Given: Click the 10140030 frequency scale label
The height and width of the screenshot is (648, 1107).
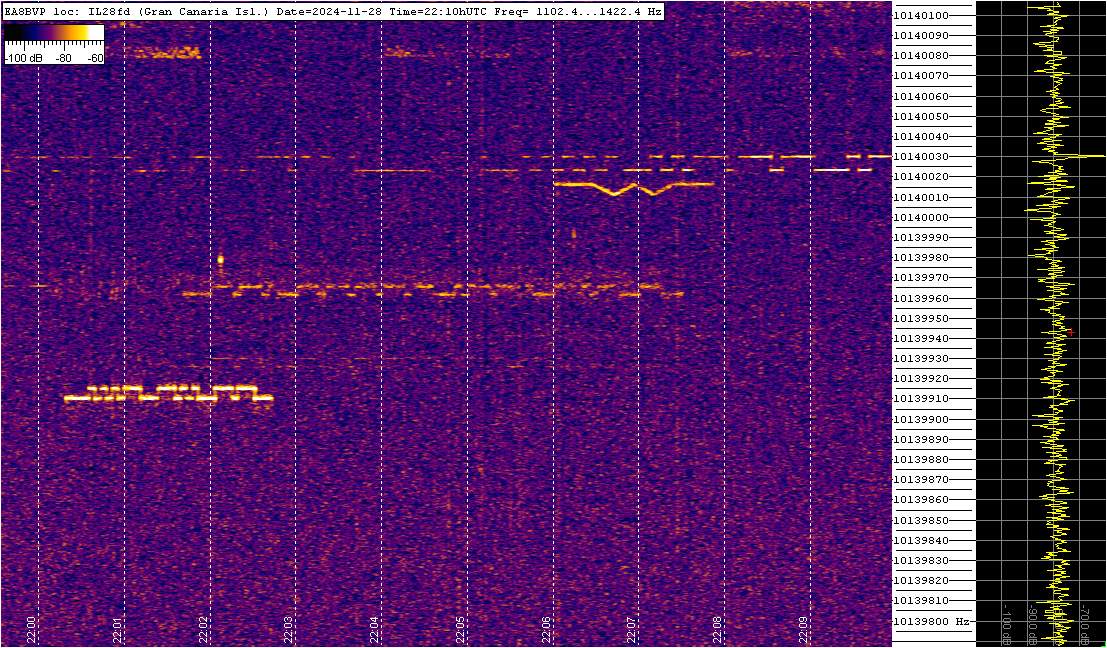Looking at the screenshot, I should coord(921,157).
